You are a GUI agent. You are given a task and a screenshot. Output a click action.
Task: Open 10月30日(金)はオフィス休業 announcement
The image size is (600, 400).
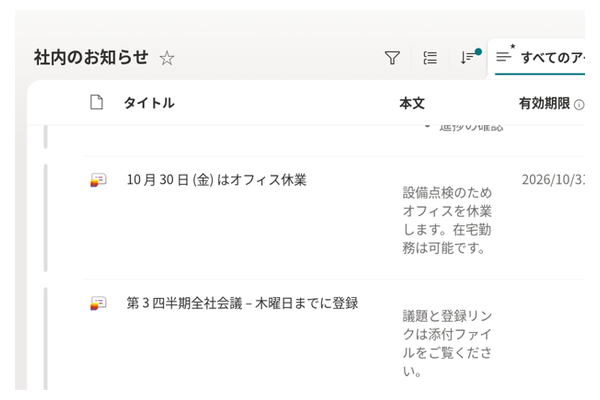click(217, 180)
